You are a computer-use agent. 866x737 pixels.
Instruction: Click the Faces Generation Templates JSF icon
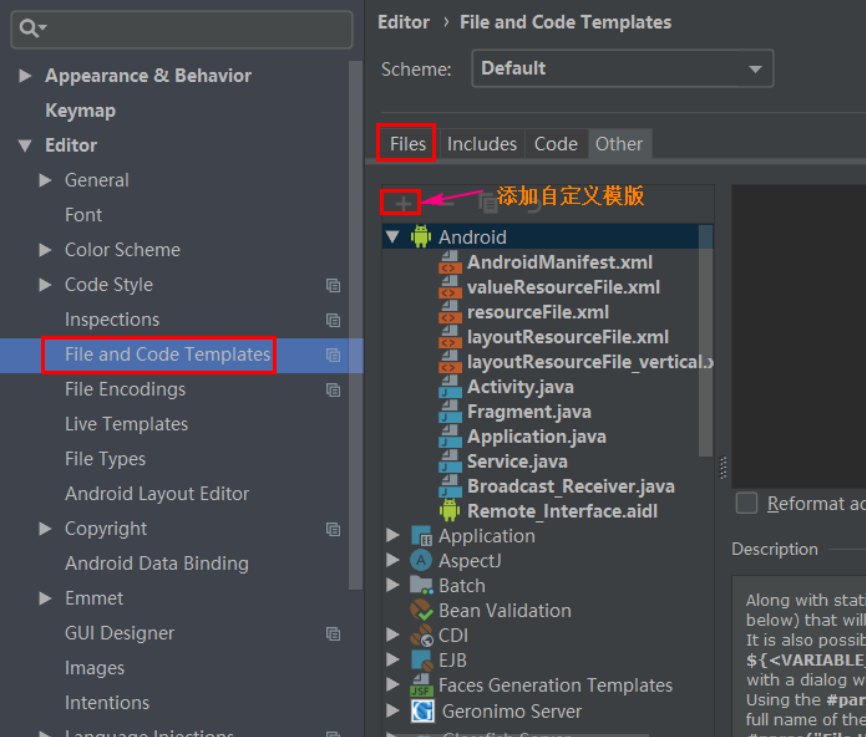pos(421,685)
